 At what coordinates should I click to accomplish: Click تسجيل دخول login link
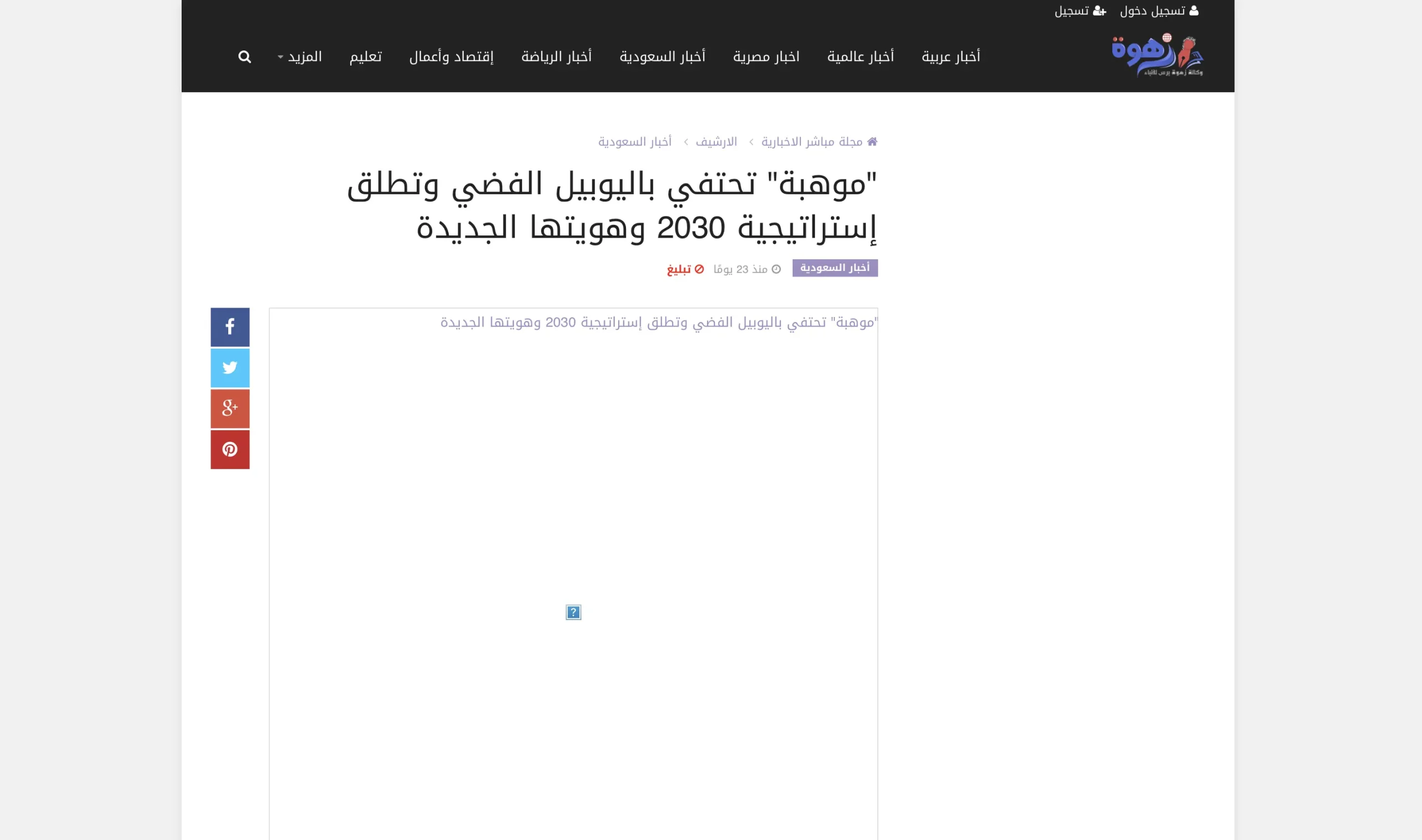pyautogui.click(x=1159, y=11)
